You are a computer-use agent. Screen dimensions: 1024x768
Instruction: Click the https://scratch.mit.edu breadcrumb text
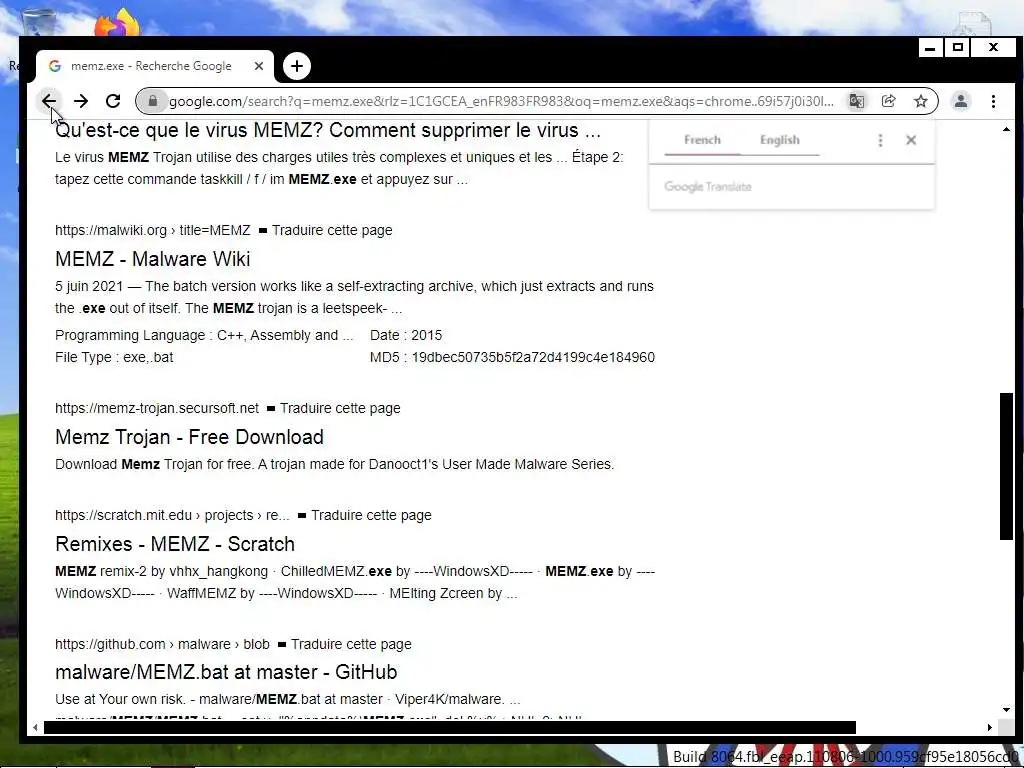[172, 515]
